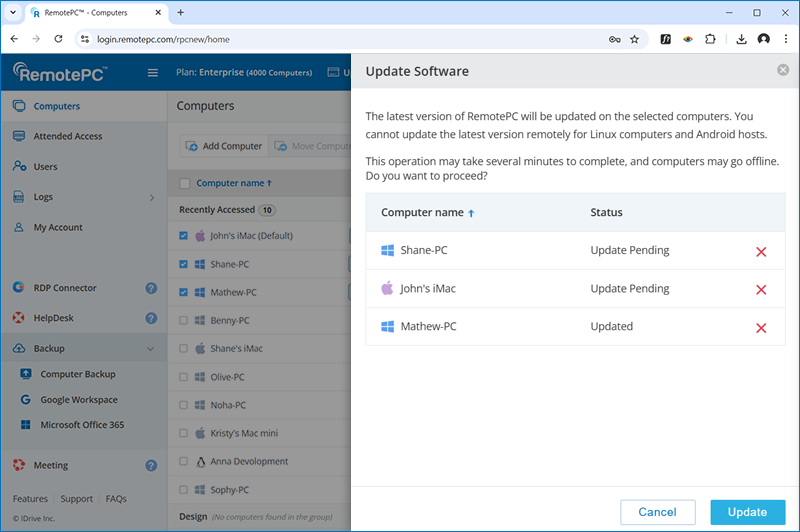The image size is (800, 532).
Task: Click the HelpDesk help question icon
Action: 151,318
